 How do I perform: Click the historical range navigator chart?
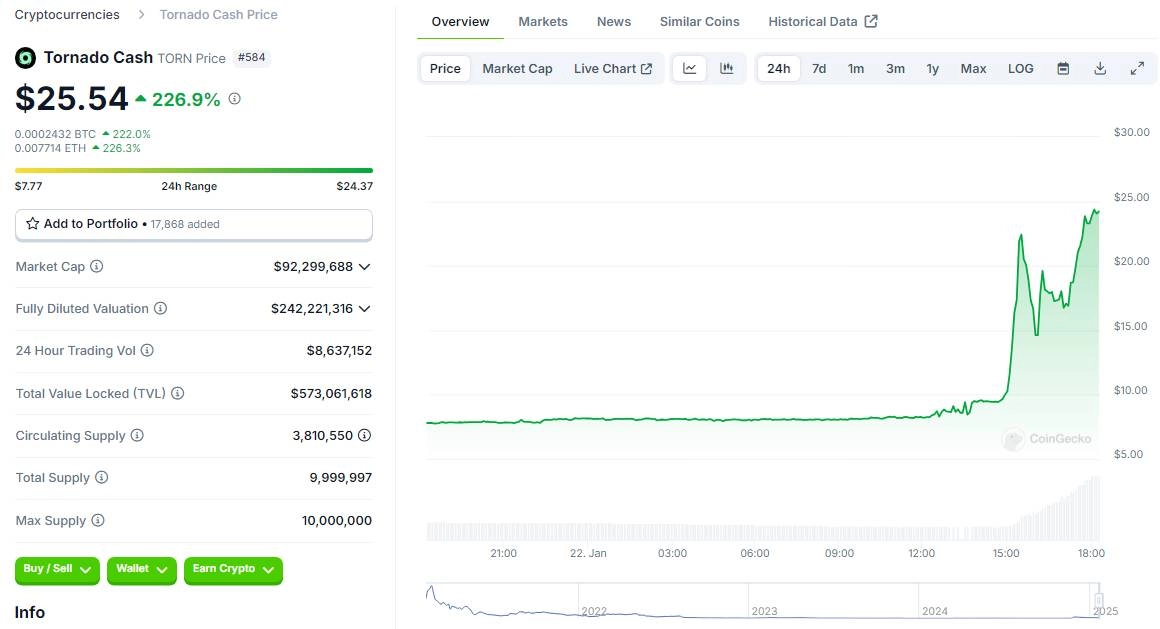pos(762,602)
